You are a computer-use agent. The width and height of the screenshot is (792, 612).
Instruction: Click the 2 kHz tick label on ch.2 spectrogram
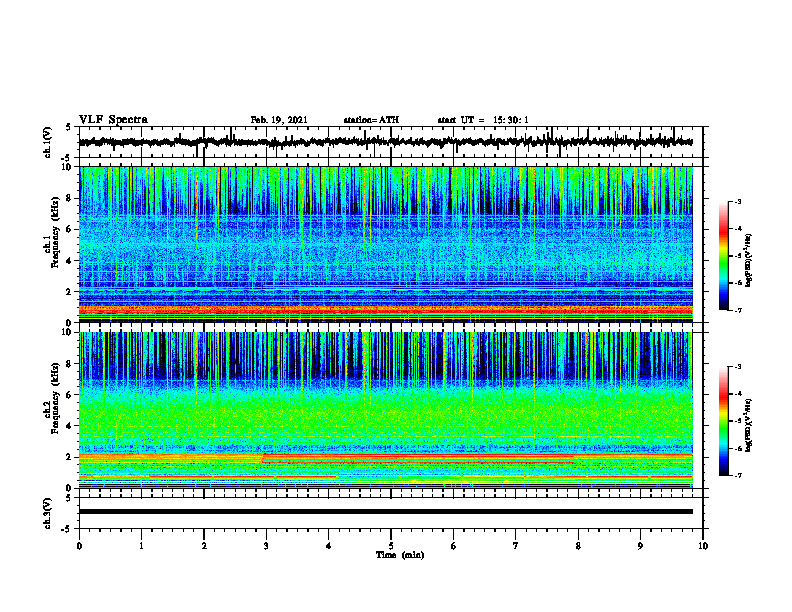click(70, 457)
